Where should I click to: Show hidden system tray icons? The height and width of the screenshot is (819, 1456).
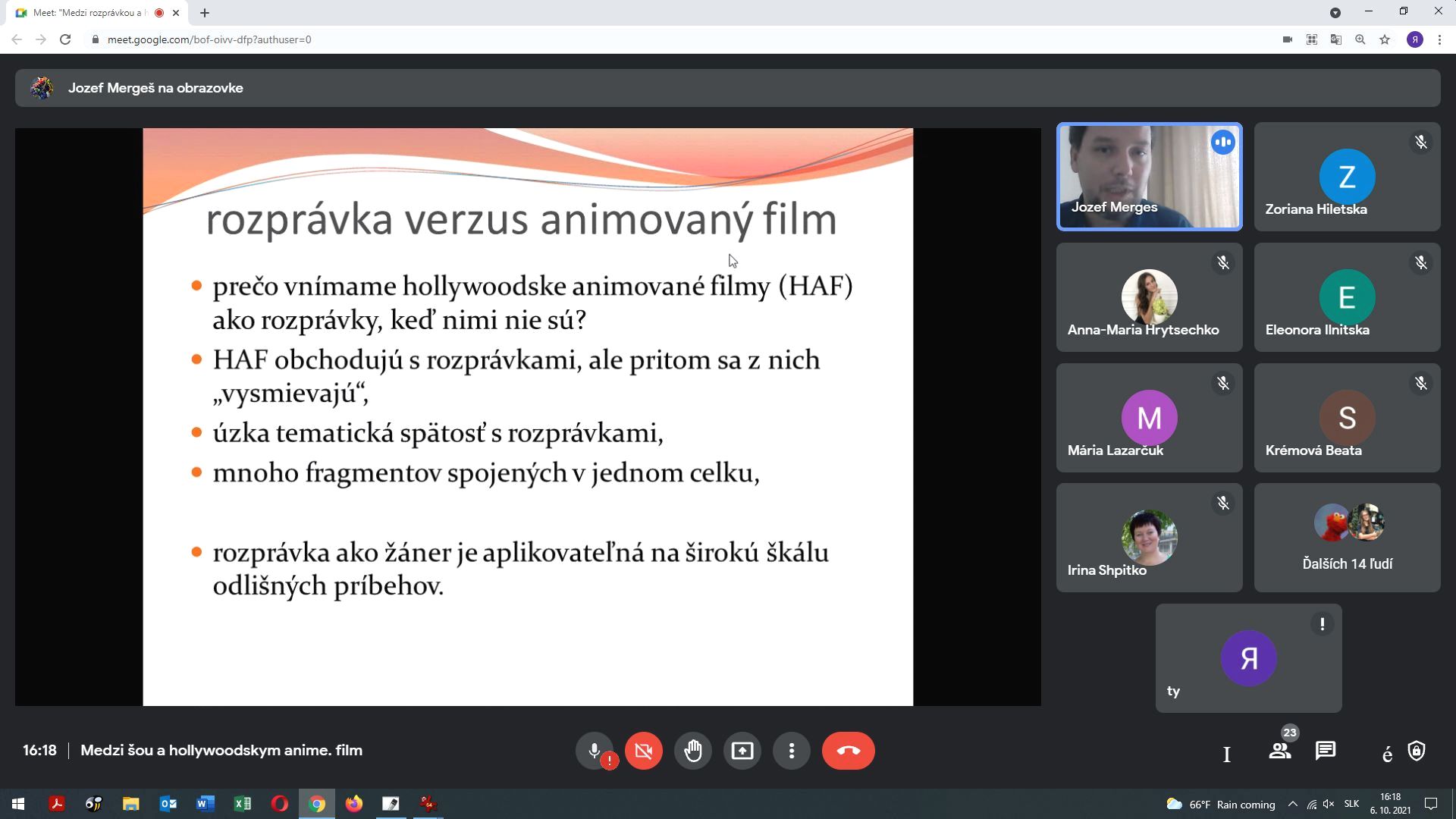click(1293, 804)
